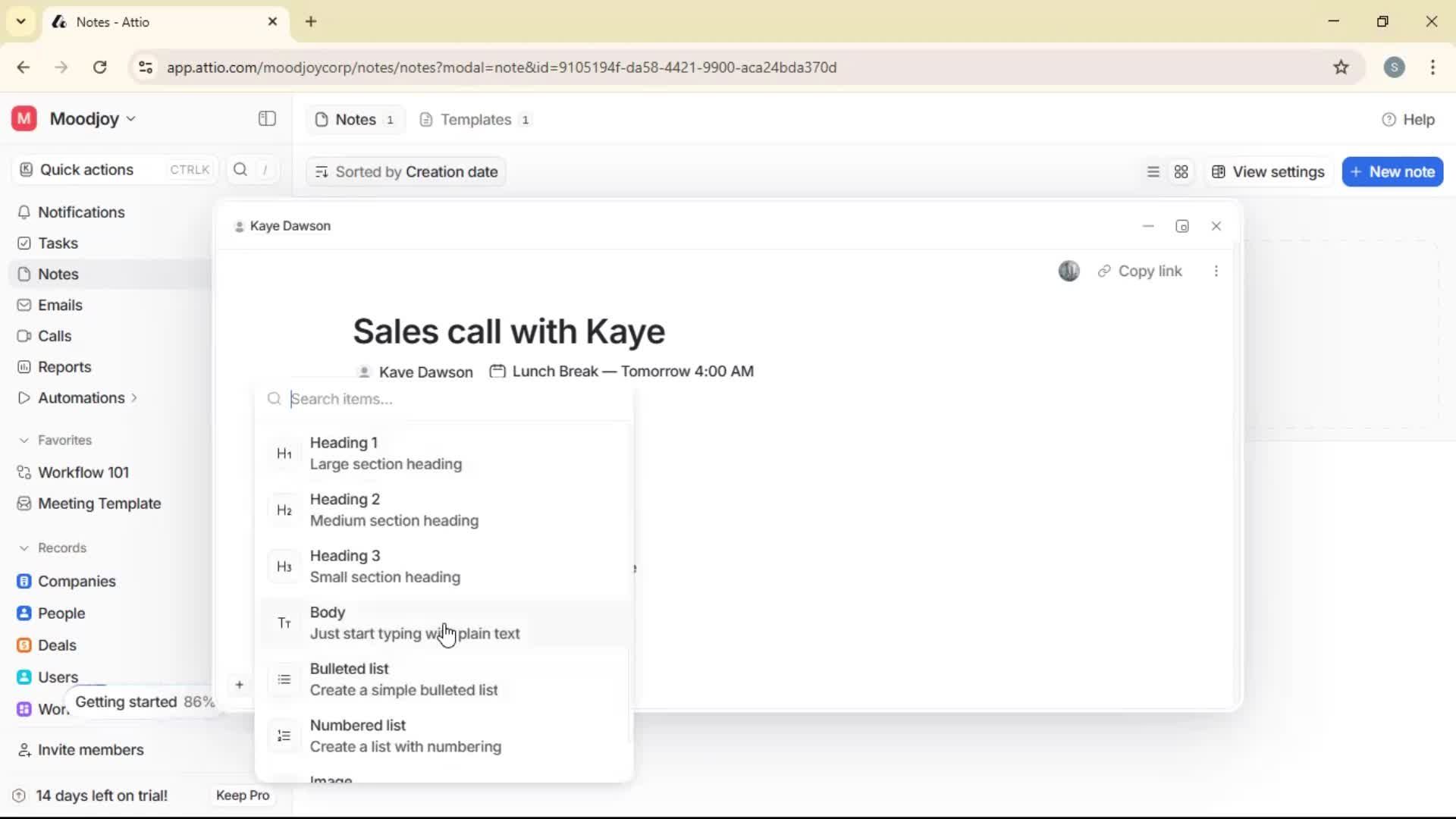Minimize the Kaye Dawson note window
Screen dimensions: 1456x819
click(x=1148, y=225)
